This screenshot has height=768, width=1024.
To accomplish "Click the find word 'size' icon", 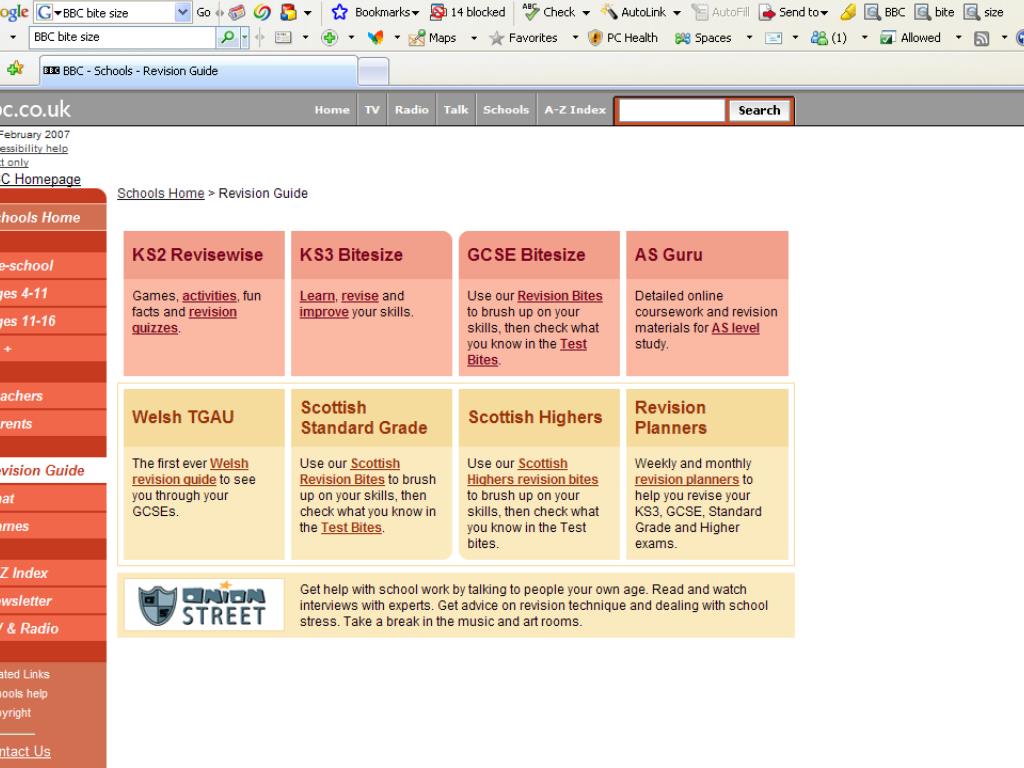I will (x=972, y=12).
